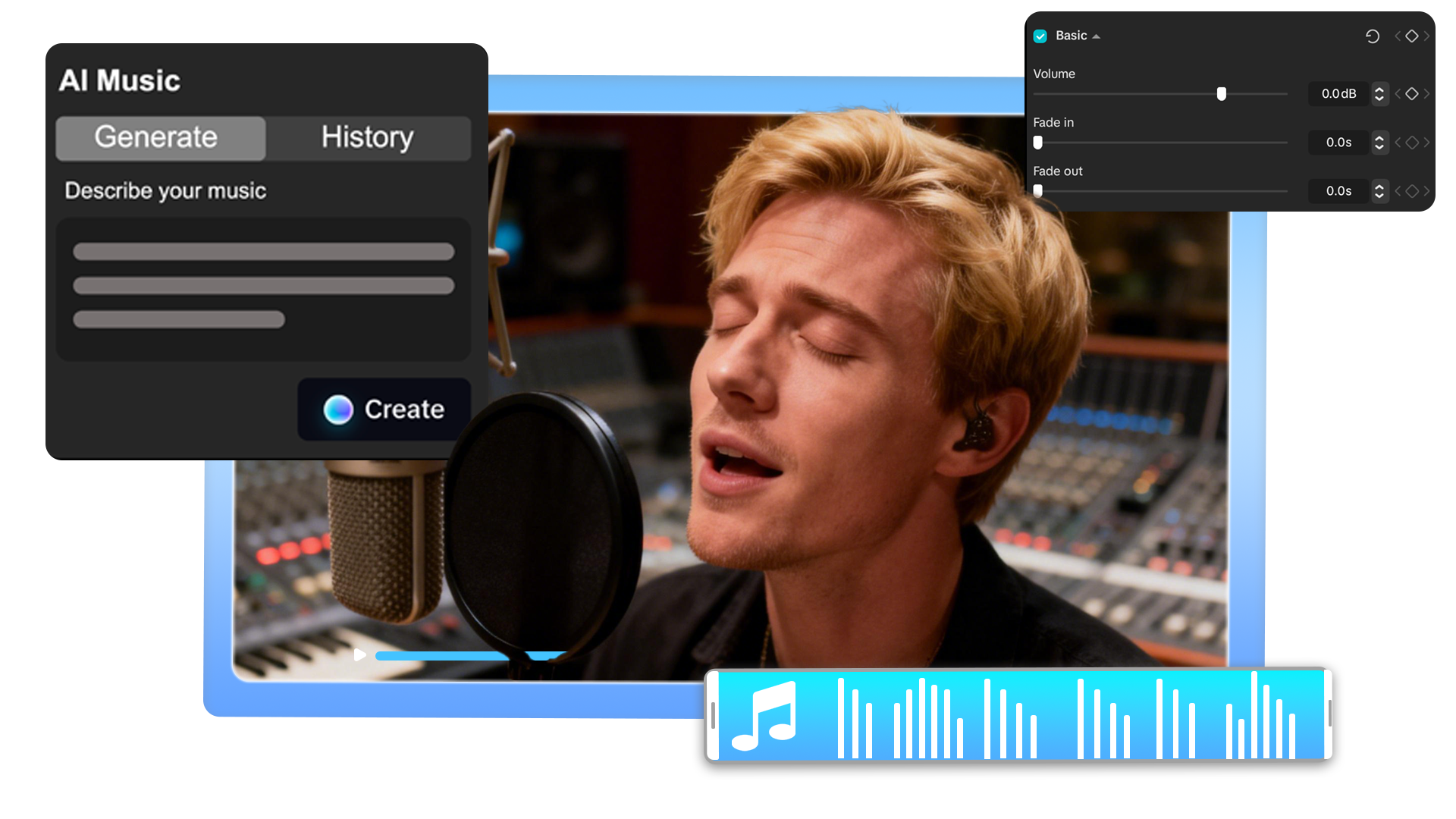This screenshot has width=1456, height=819.
Task: Click the Volume value stepper up arrow
Action: pyautogui.click(x=1379, y=89)
